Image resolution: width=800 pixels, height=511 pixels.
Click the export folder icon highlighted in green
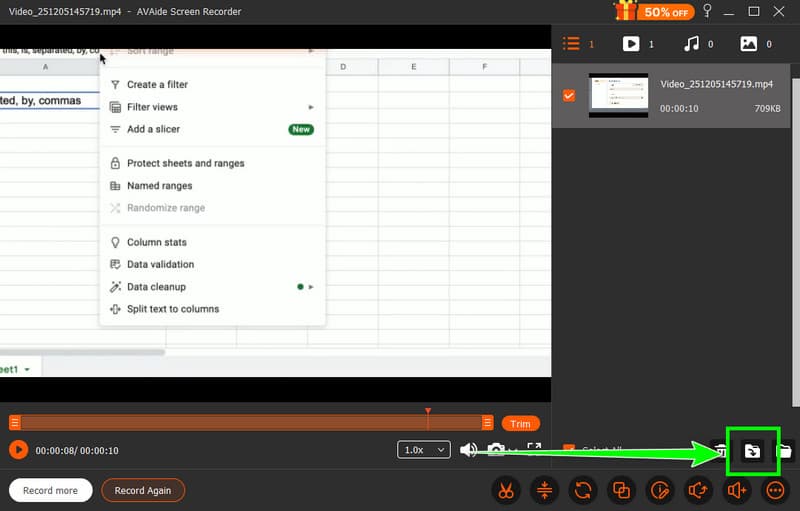coord(751,451)
